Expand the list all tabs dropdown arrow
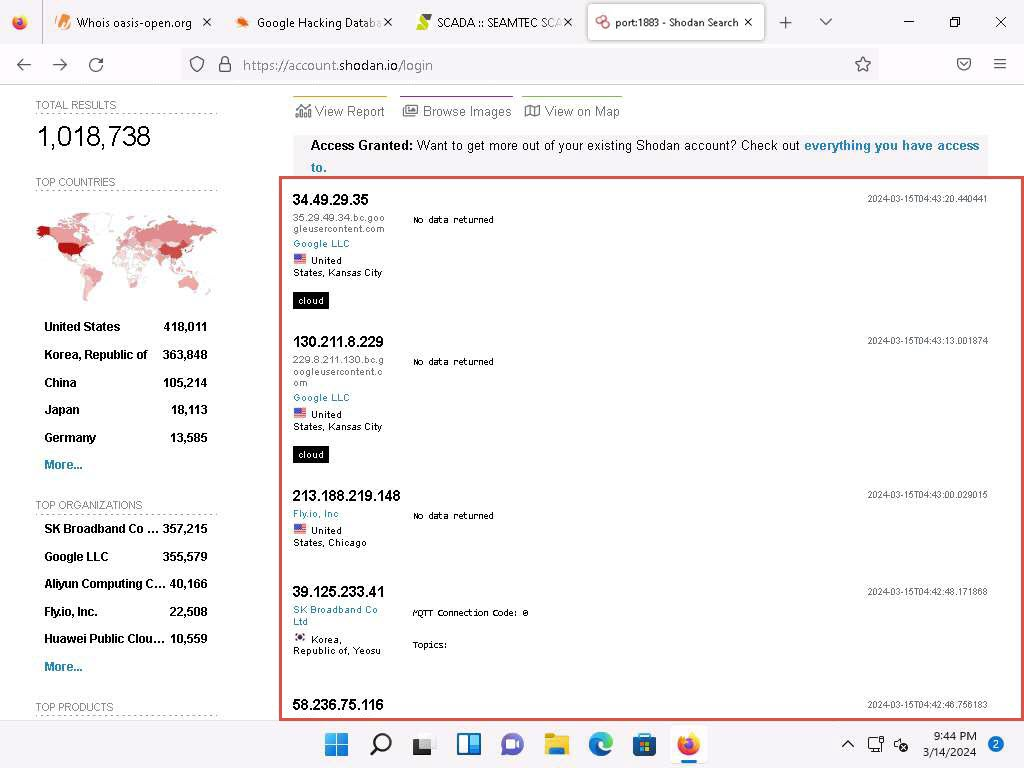This screenshot has height=768, width=1024. 825,22
